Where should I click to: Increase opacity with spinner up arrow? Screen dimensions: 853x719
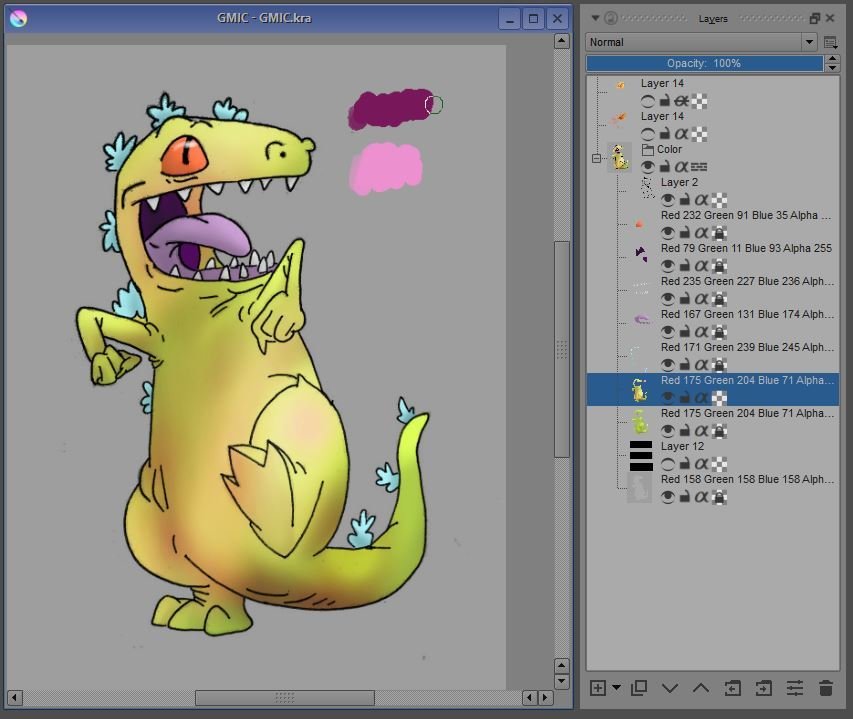[x=832, y=59]
